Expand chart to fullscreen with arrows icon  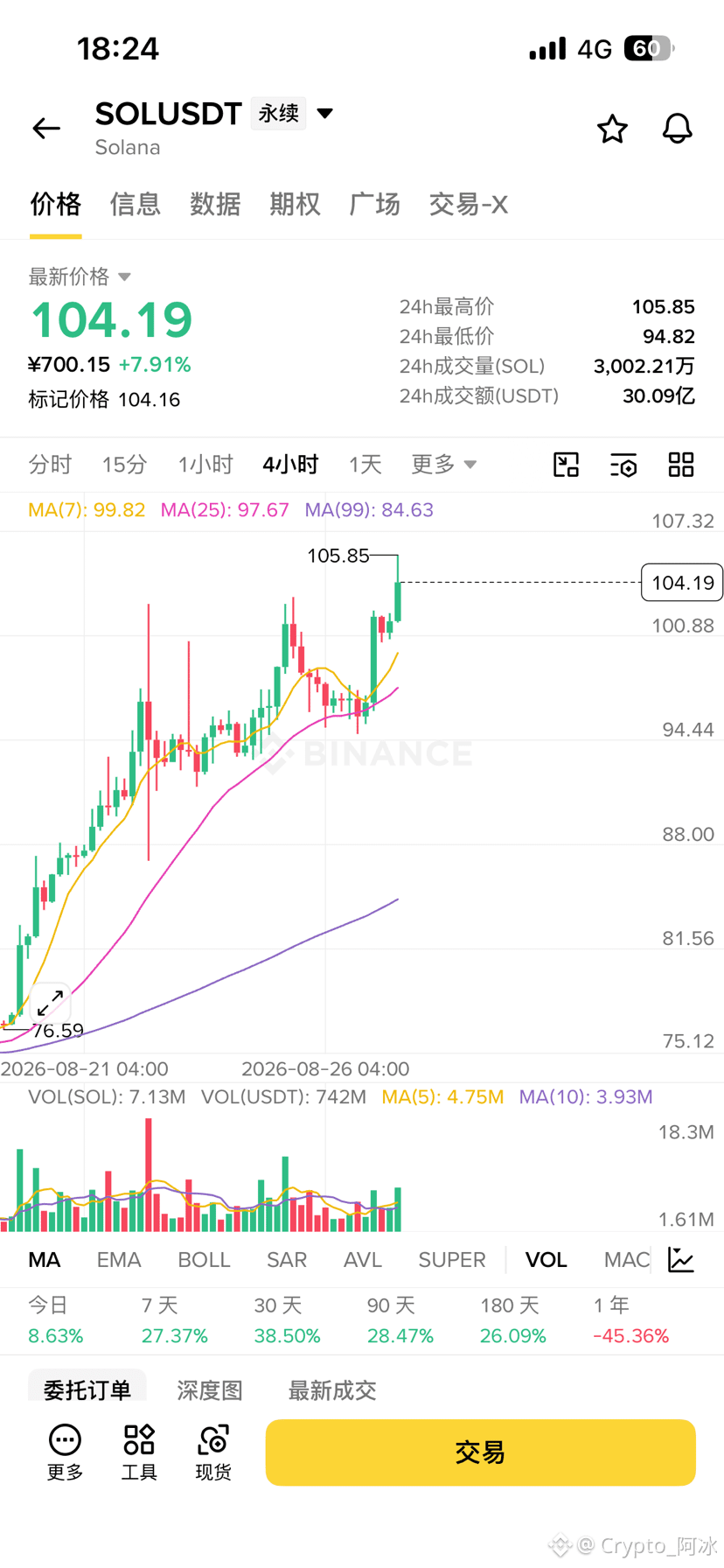50,1002
